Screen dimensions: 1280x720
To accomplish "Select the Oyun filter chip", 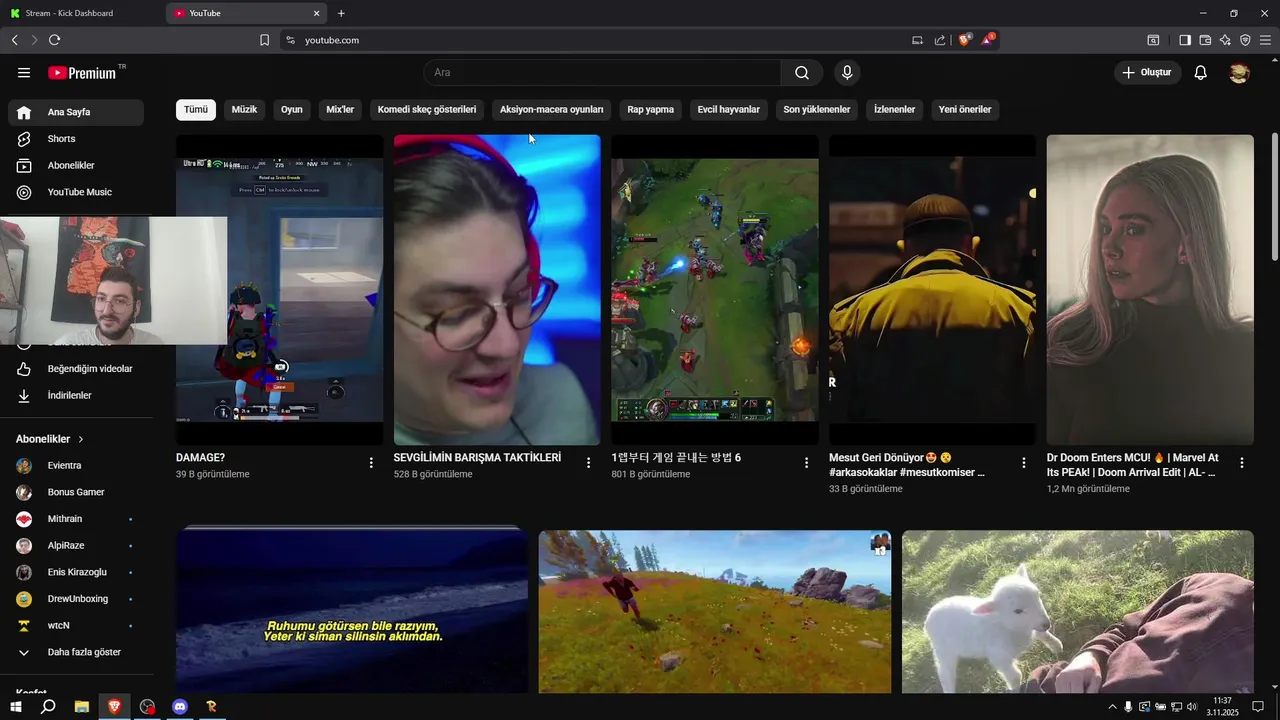I will click(292, 110).
